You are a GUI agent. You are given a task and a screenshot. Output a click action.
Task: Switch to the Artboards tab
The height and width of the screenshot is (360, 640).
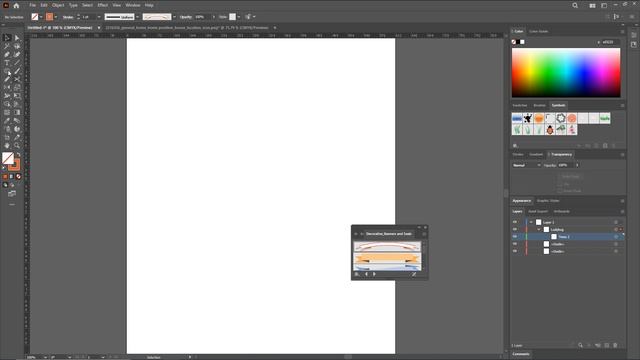tap(562, 211)
